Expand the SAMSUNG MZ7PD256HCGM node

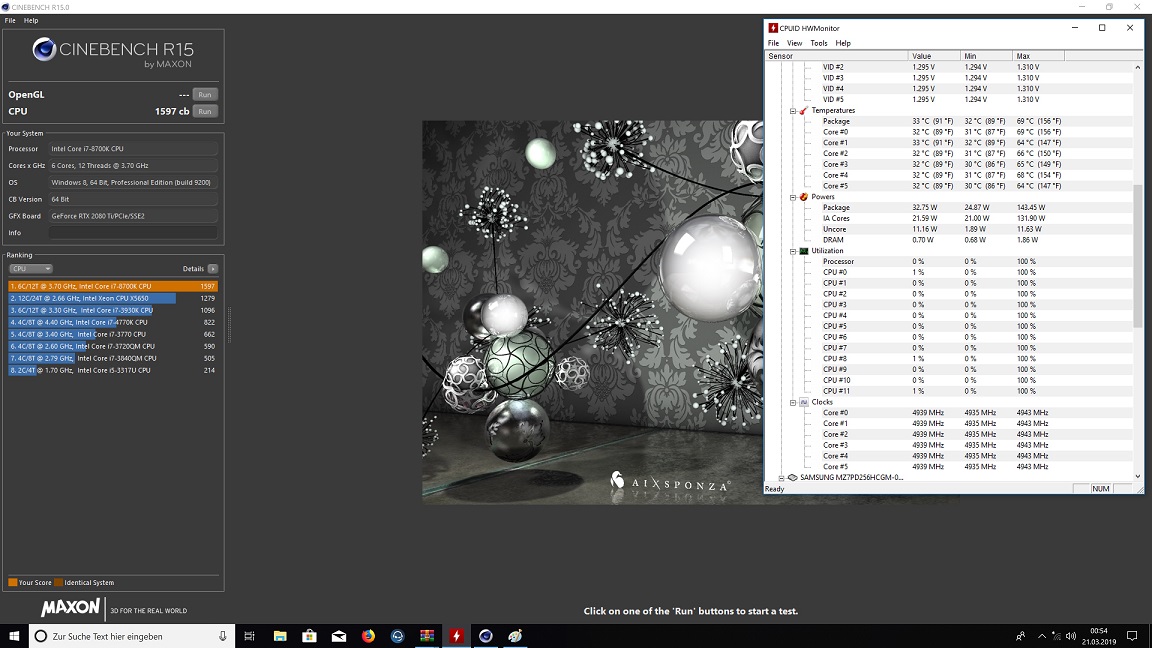782,478
